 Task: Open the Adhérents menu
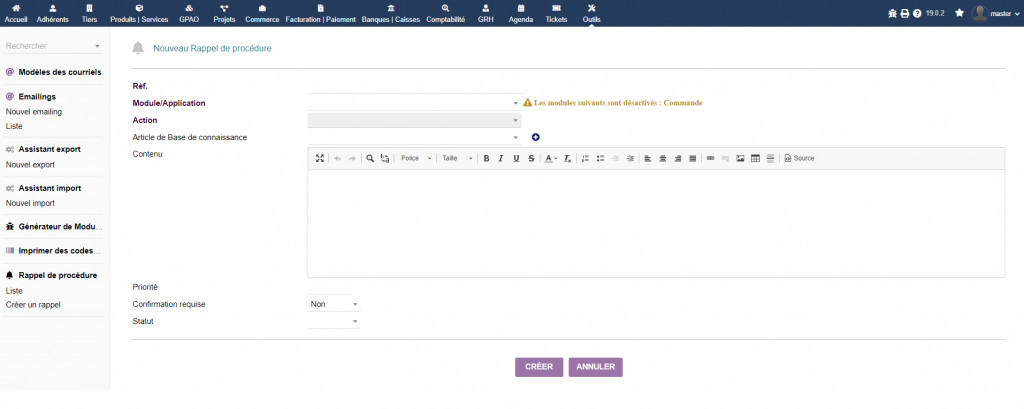tap(53, 14)
